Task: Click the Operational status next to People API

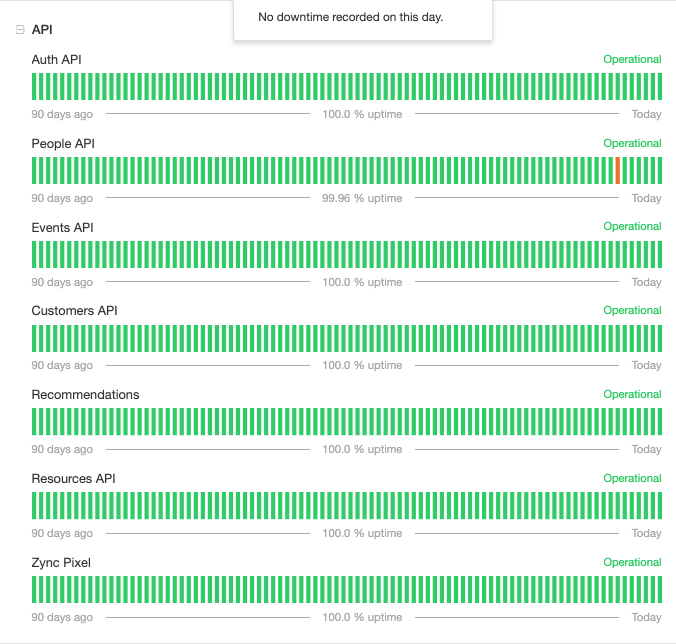Action: pos(632,144)
